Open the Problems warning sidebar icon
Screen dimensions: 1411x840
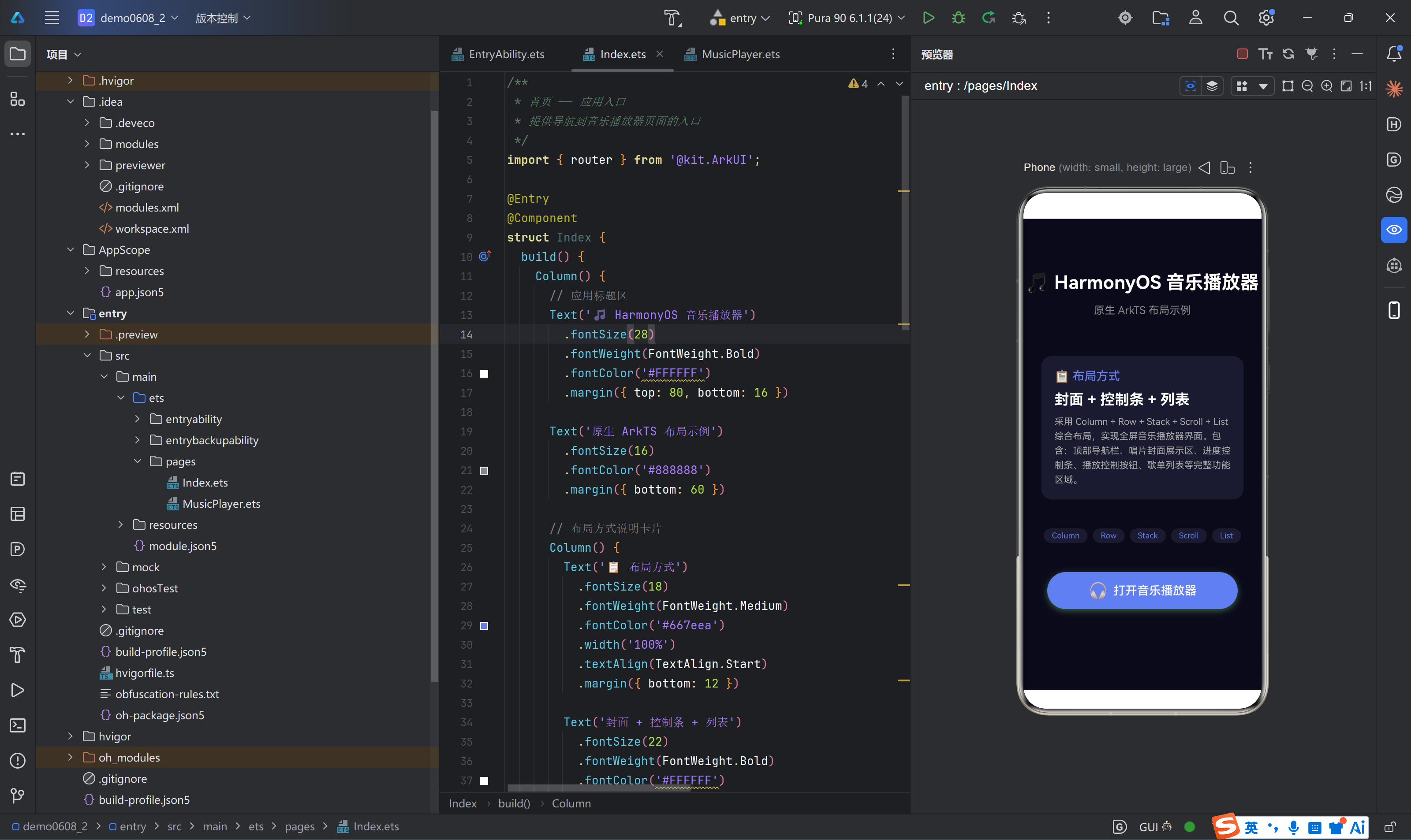coord(18,761)
